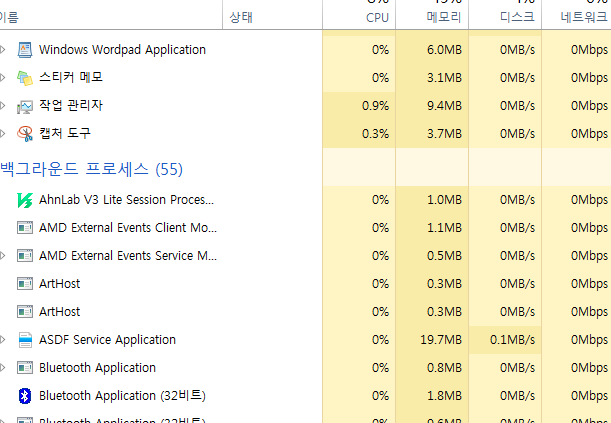This screenshot has width=611, height=423.
Task: Click the AhnLab V3 Lite green icon
Action: (x=25, y=200)
